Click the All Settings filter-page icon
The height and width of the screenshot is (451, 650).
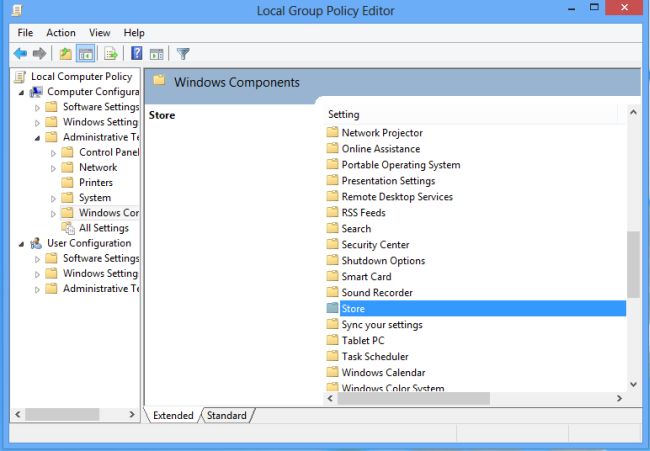[x=68, y=228]
